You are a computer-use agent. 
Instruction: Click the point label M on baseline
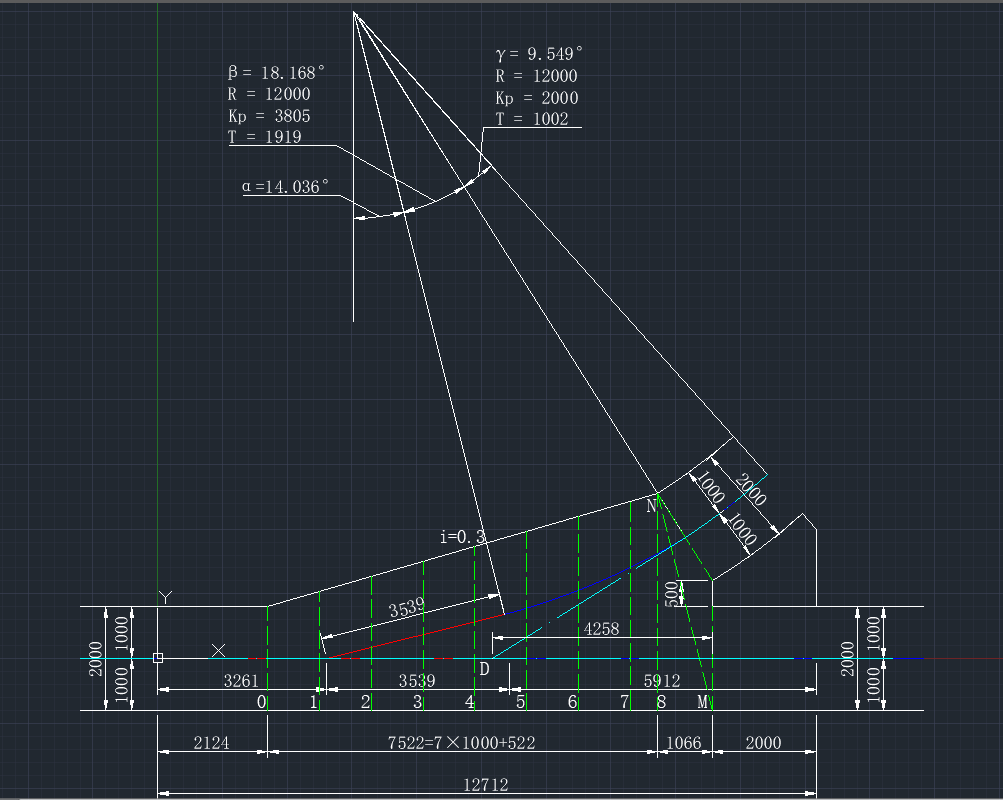click(x=703, y=702)
